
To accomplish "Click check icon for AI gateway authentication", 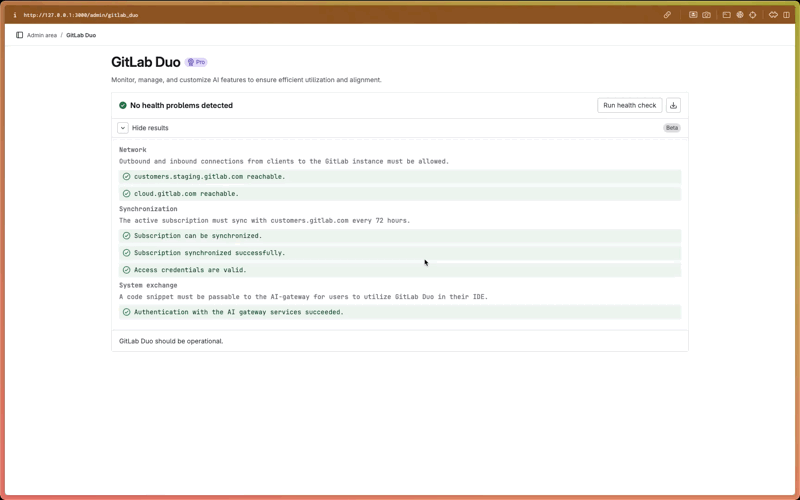I will (127, 312).
